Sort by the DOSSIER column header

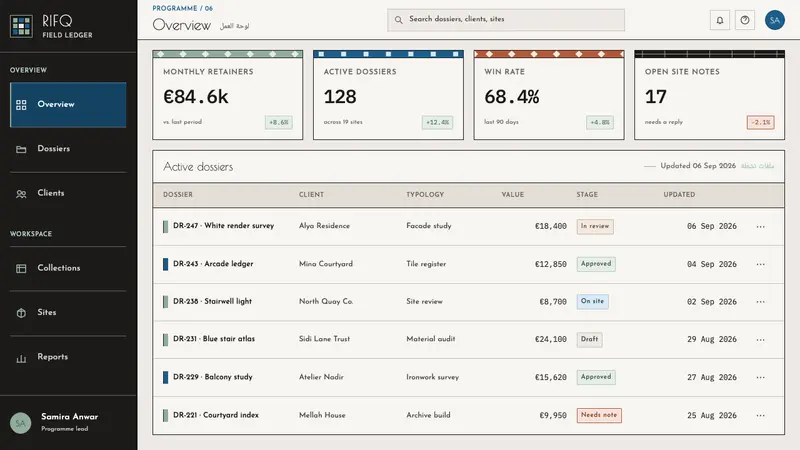point(178,195)
